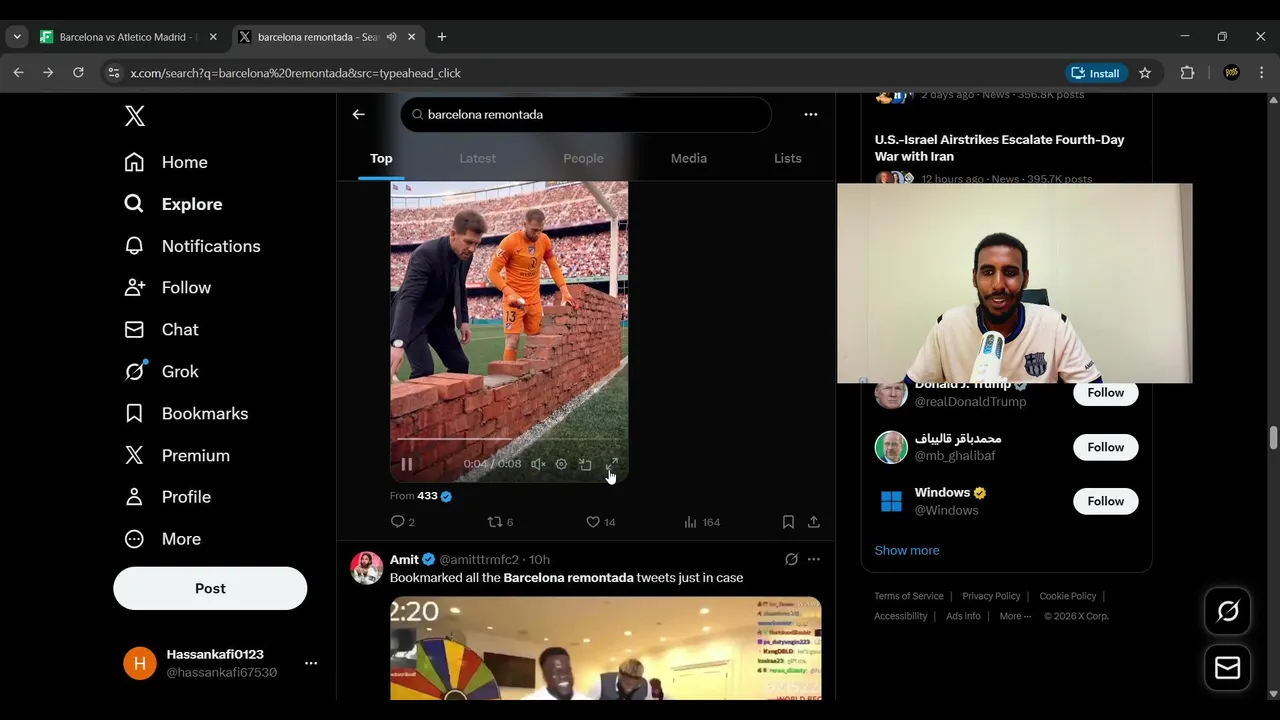Click the barcelona remontada search field
The width and height of the screenshot is (1280, 720).
click(x=586, y=114)
